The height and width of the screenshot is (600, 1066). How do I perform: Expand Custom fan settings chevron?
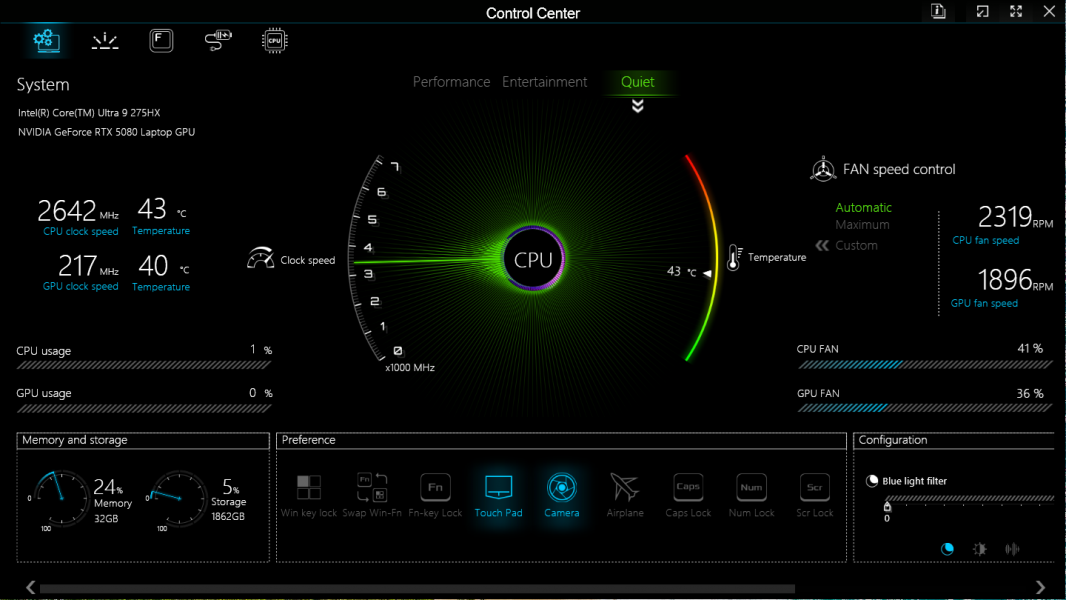point(822,245)
